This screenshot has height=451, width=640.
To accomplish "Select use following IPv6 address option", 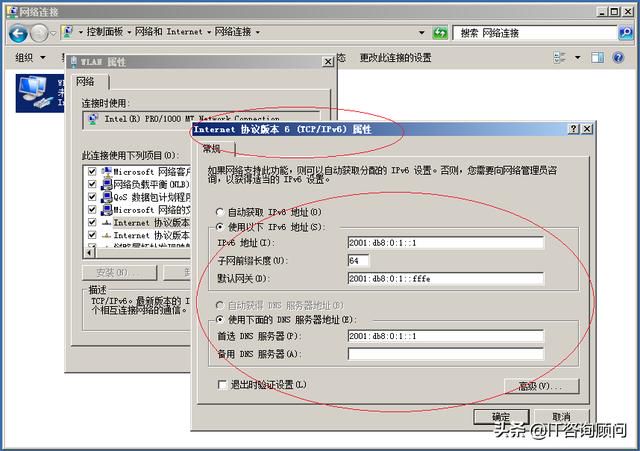I will pyautogui.click(x=220, y=227).
